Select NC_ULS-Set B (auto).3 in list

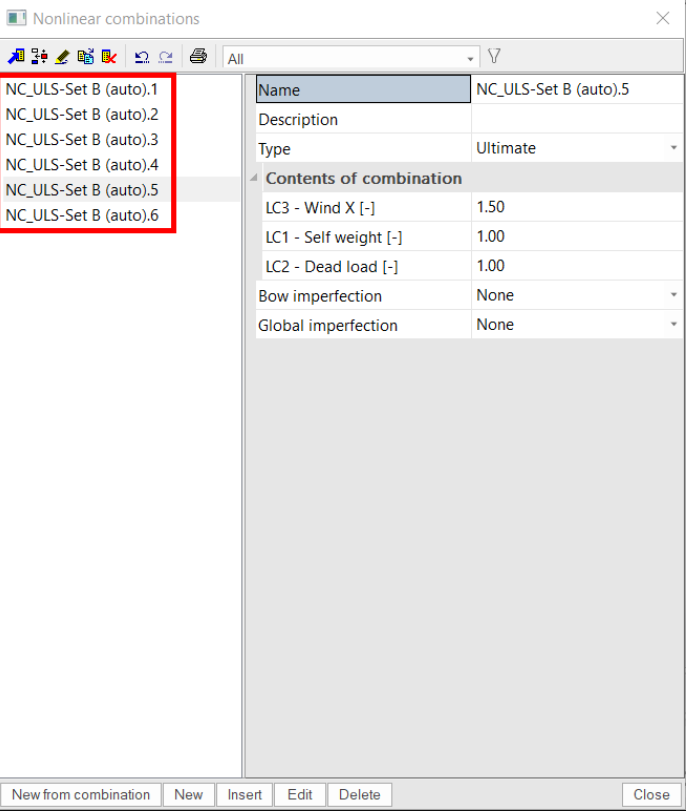pos(82,140)
